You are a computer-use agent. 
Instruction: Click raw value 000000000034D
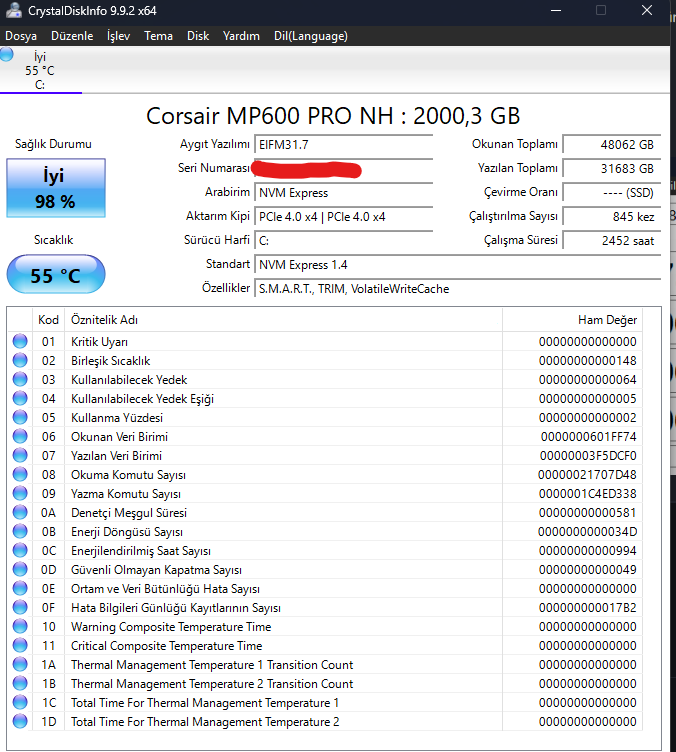pos(587,532)
